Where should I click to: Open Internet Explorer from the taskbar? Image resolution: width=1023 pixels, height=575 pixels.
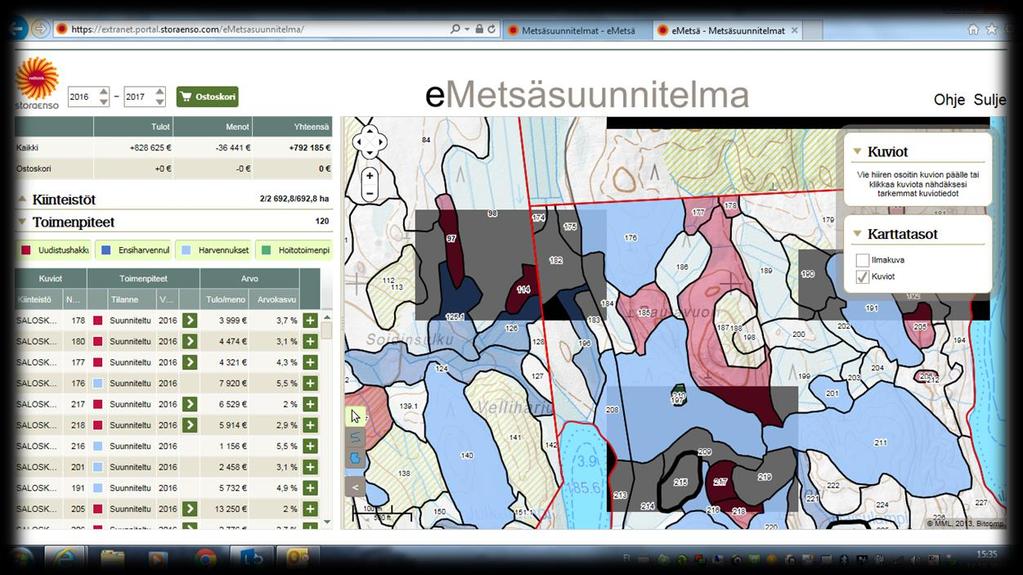coord(64,559)
